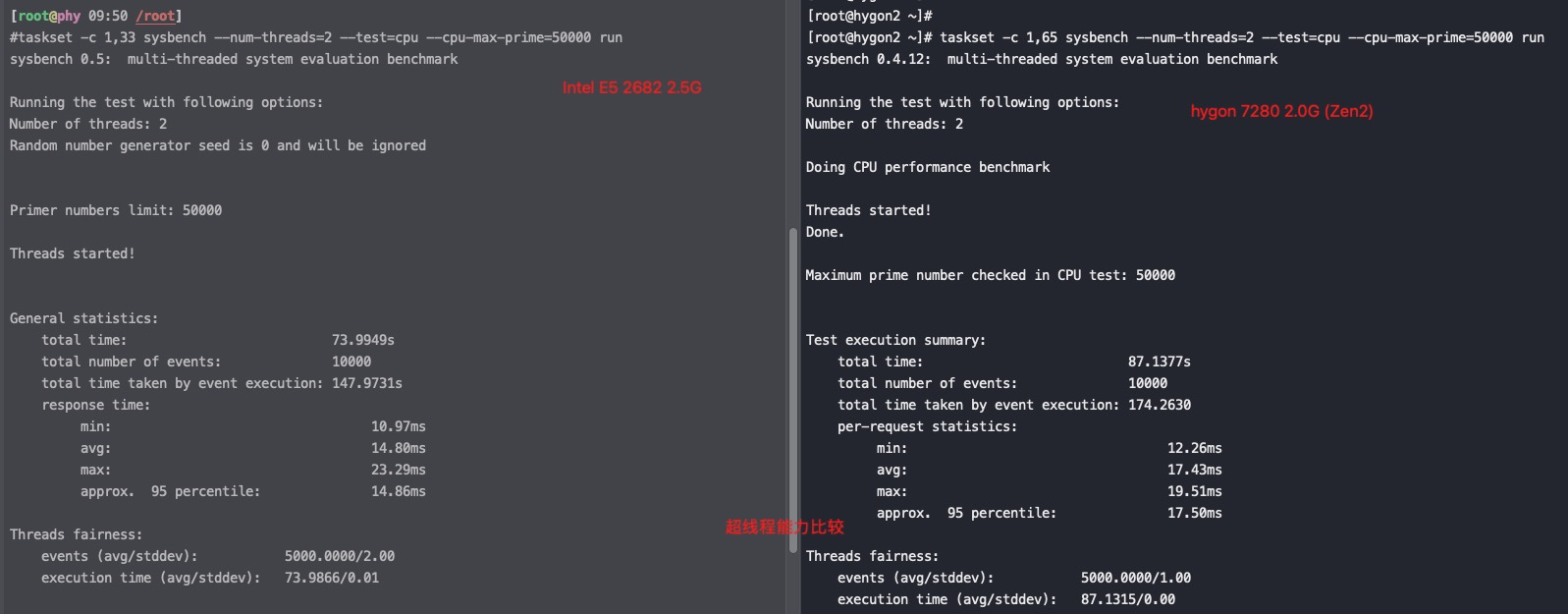Click the red Intel E5 2682 2.5G annotation
This screenshot has width=1568, height=614.
click(x=632, y=87)
